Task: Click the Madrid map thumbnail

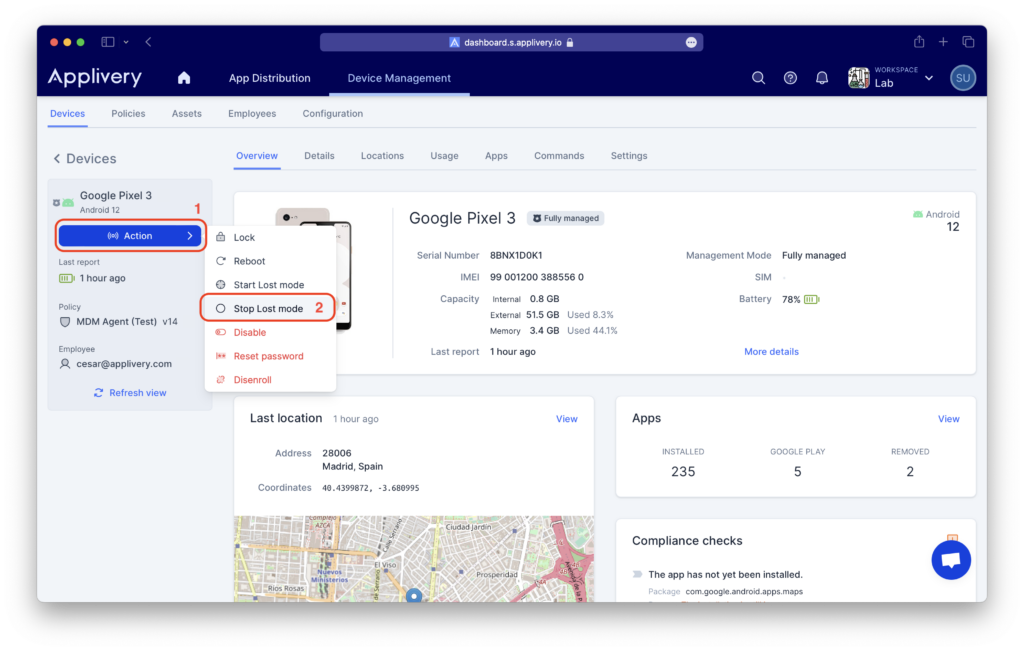Action: point(414,559)
